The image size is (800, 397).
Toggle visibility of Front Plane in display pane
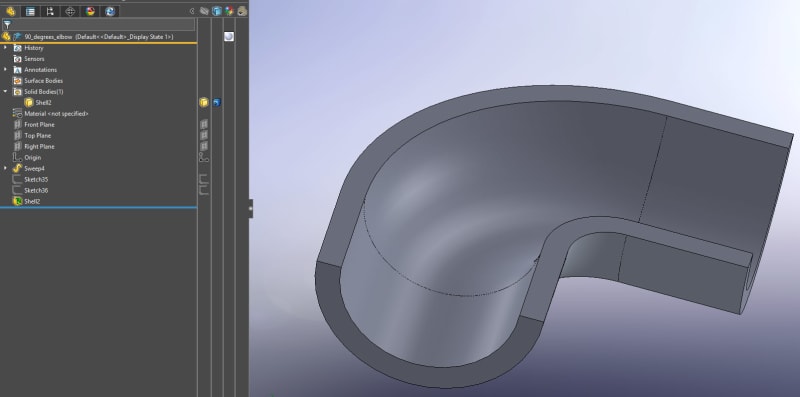pos(204,124)
